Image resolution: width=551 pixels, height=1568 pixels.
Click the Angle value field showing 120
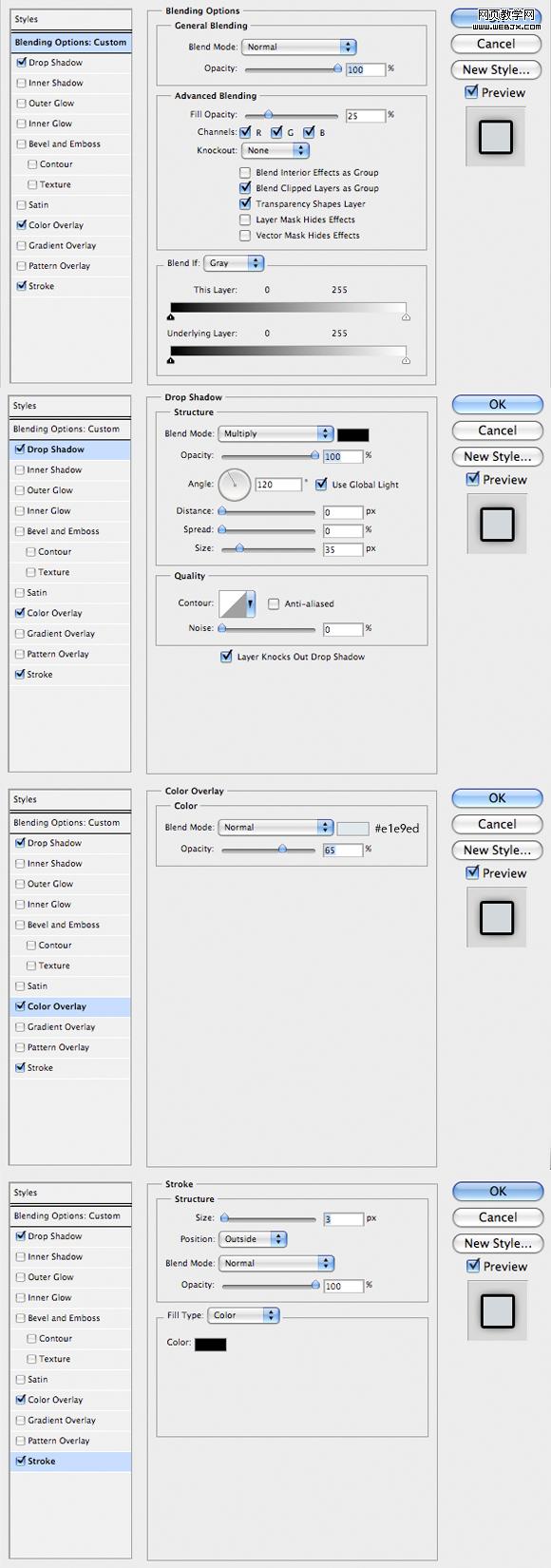coord(278,485)
